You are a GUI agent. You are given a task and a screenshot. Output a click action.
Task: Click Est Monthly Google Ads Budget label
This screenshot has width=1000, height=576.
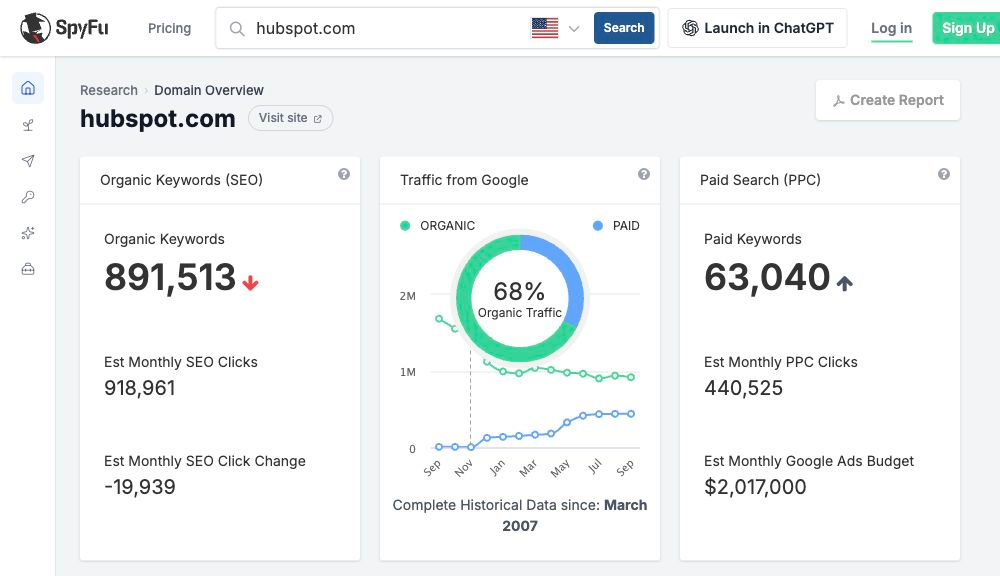(x=809, y=461)
